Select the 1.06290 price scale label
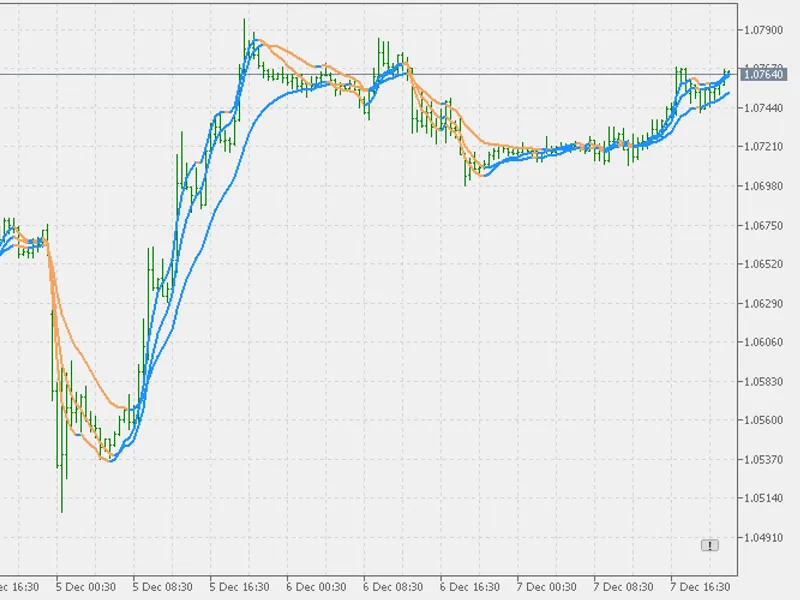800x600 pixels. click(x=763, y=304)
